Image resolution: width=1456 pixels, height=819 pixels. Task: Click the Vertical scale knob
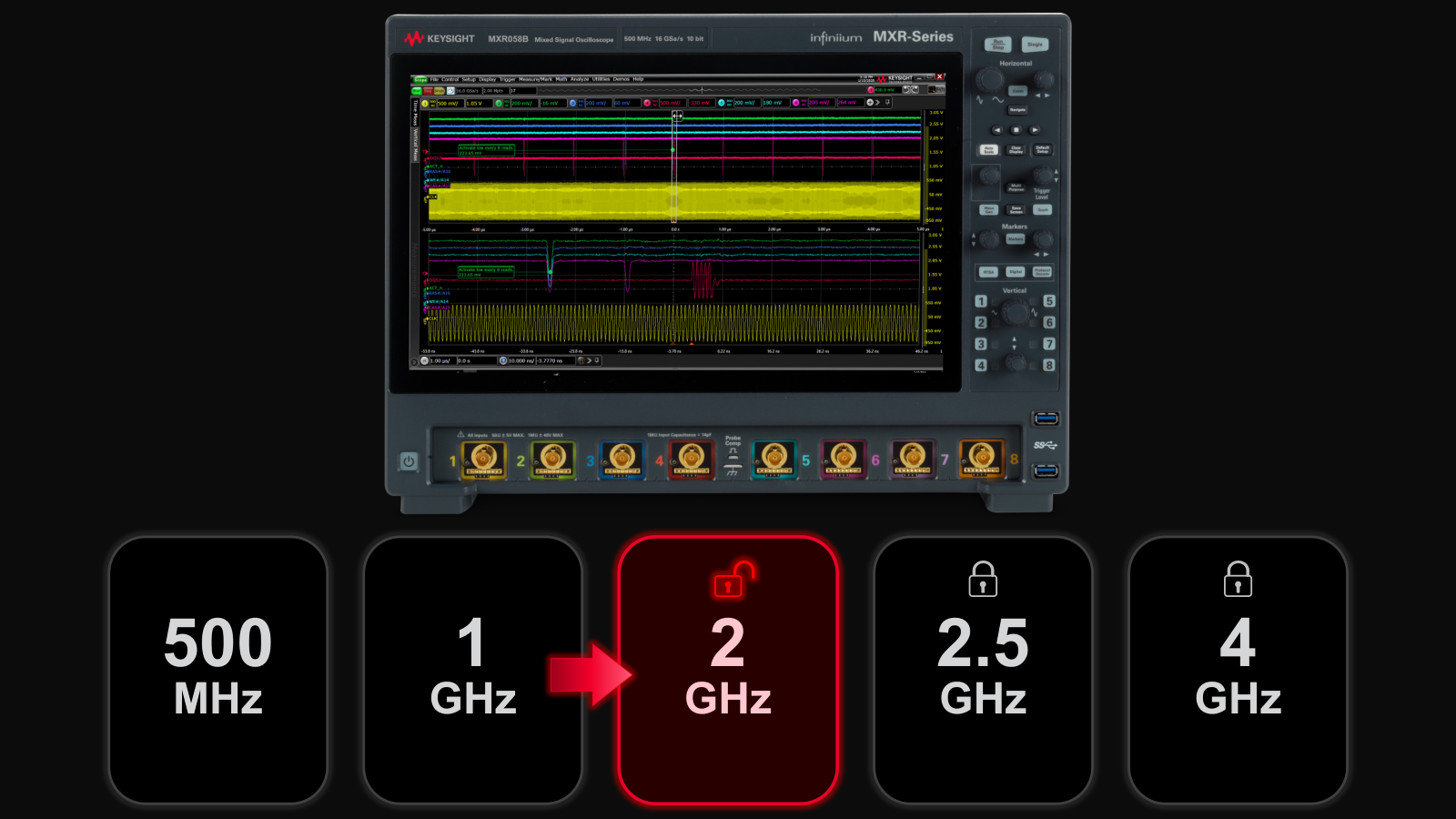pos(1016,311)
